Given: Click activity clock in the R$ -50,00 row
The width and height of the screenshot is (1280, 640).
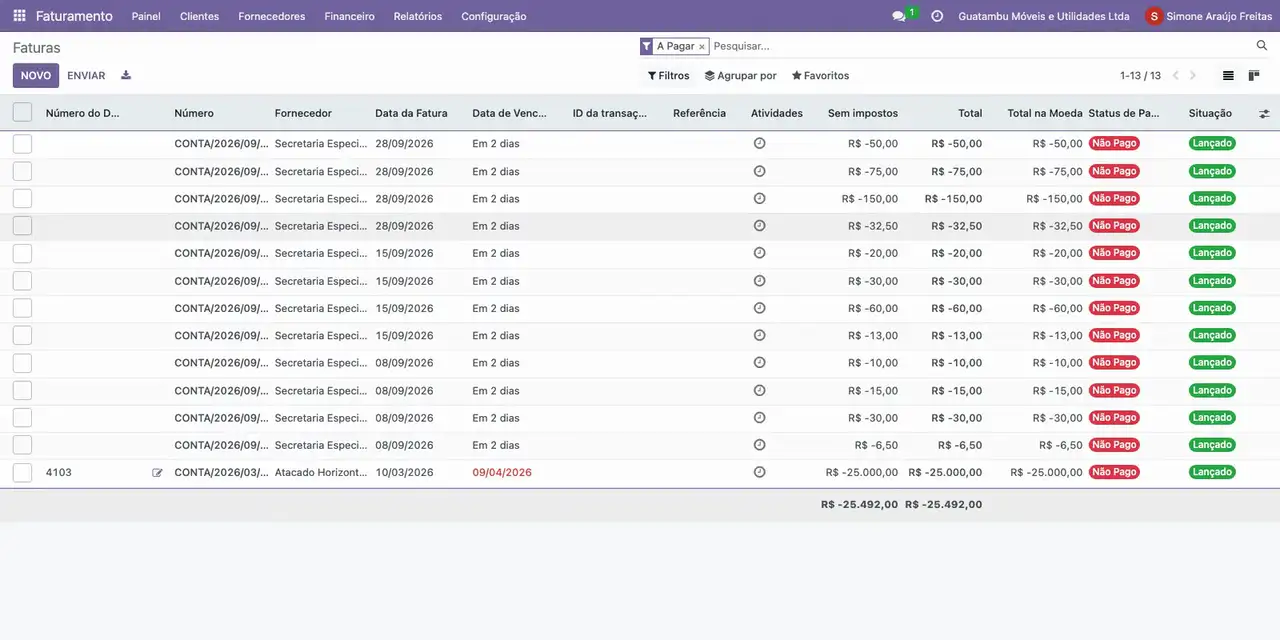Looking at the screenshot, I should point(759,143).
